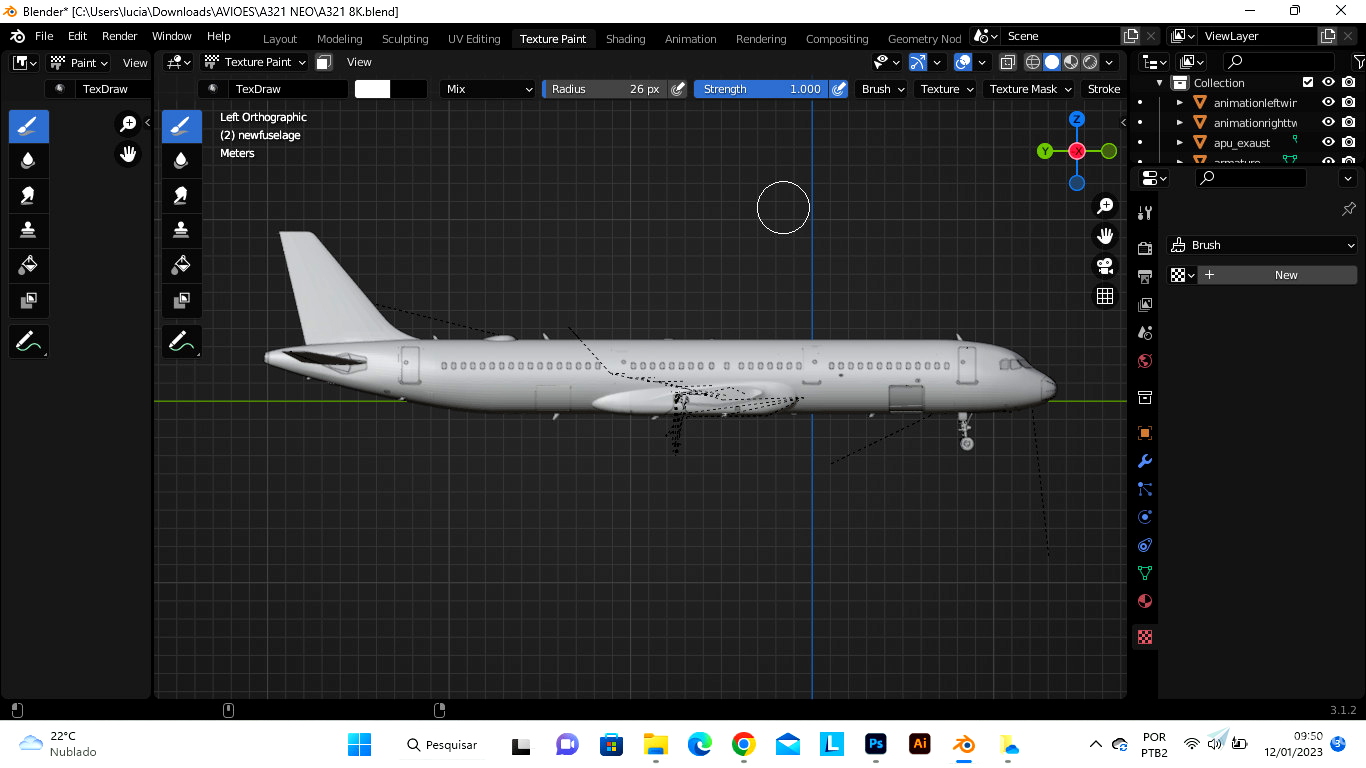The height and width of the screenshot is (768, 1366).
Task: Hide animationrightwing object with eye icon
Action: coord(1328,122)
